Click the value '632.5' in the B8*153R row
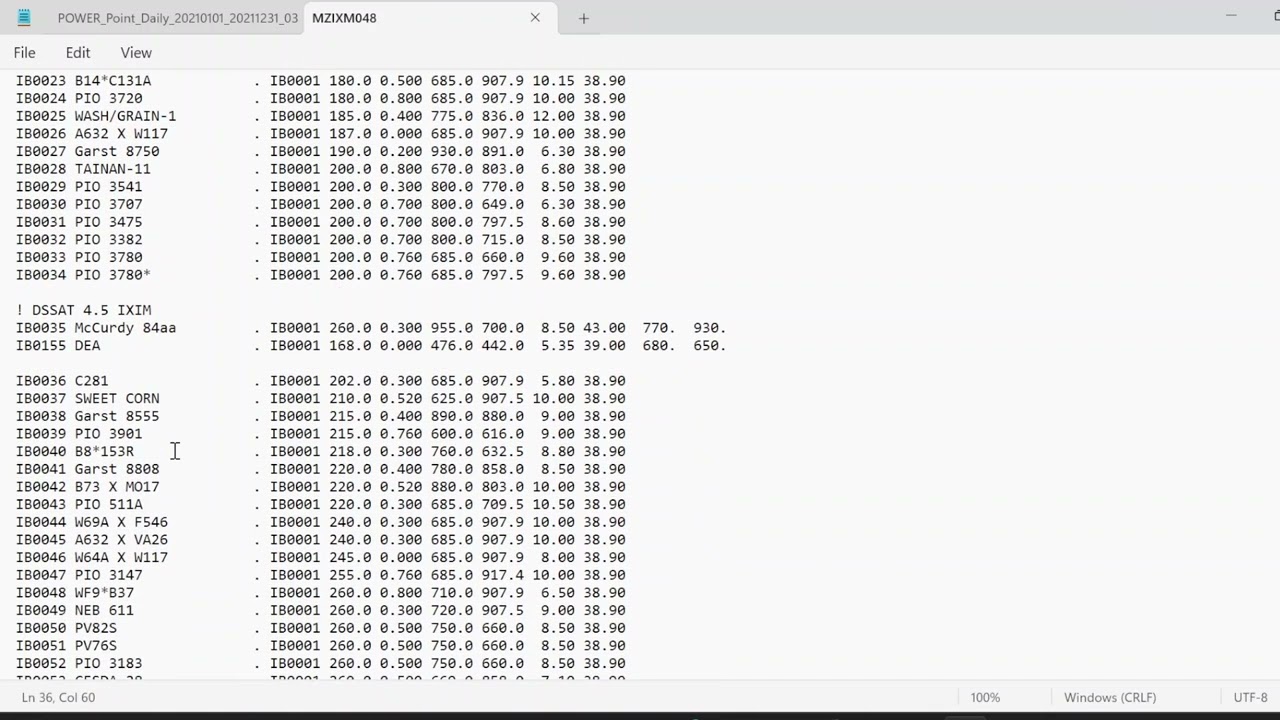The width and height of the screenshot is (1280, 720). pos(503,452)
